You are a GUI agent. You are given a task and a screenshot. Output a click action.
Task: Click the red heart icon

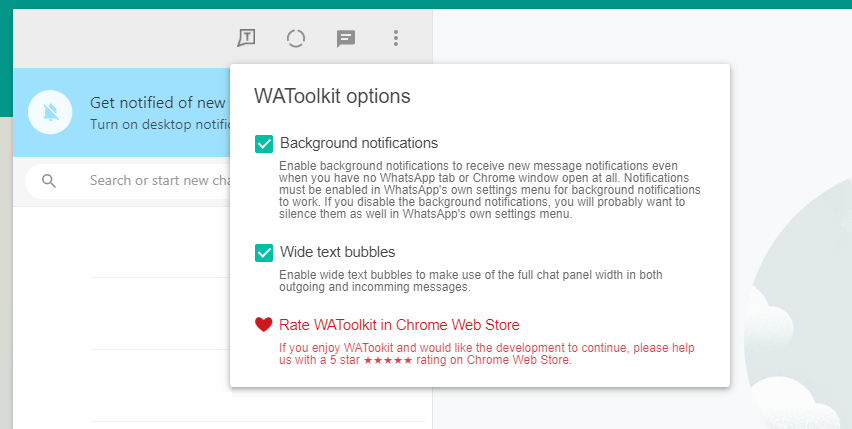pyautogui.click(x=264, y=324)
